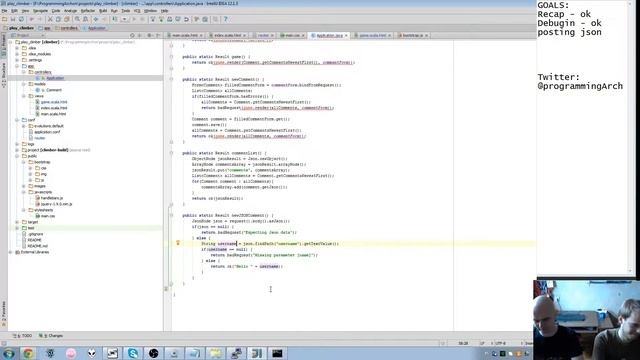Click the VCS revert icon
The image size is (640, 360).
[186, 19]
